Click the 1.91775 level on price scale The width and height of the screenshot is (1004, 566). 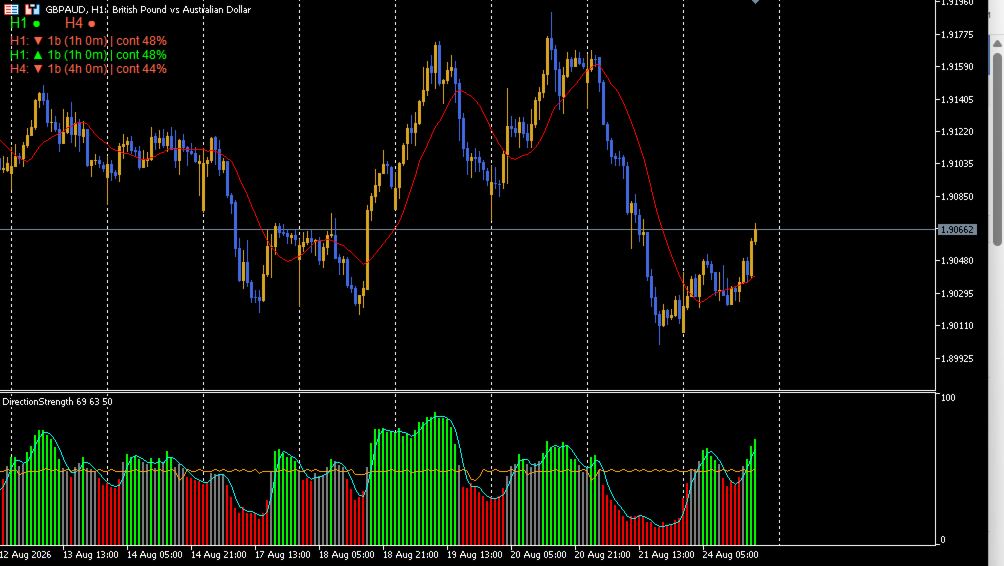(957, 35)
